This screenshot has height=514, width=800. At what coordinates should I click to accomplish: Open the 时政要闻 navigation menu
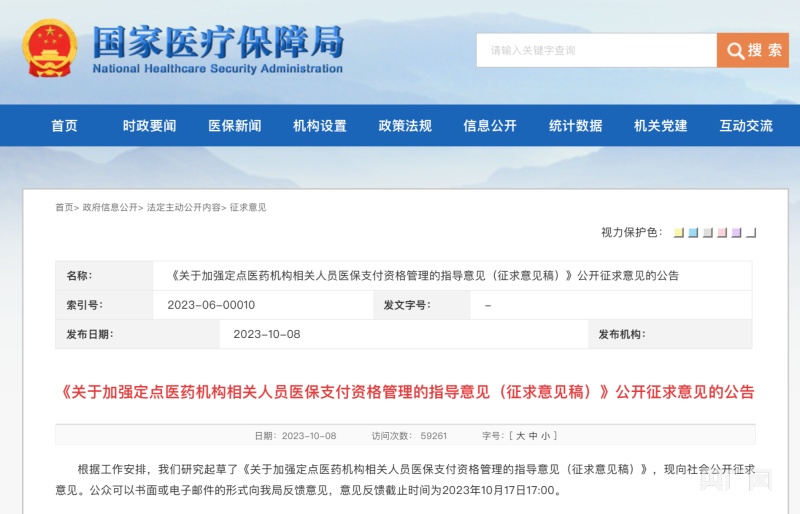(x=149, y=126)
